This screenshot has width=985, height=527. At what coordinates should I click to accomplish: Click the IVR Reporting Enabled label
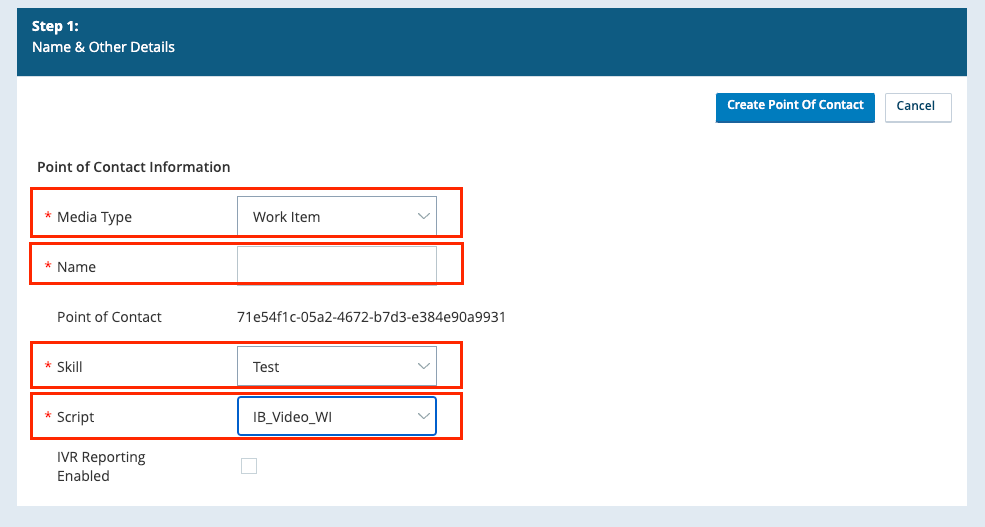(x=101, y=466)
